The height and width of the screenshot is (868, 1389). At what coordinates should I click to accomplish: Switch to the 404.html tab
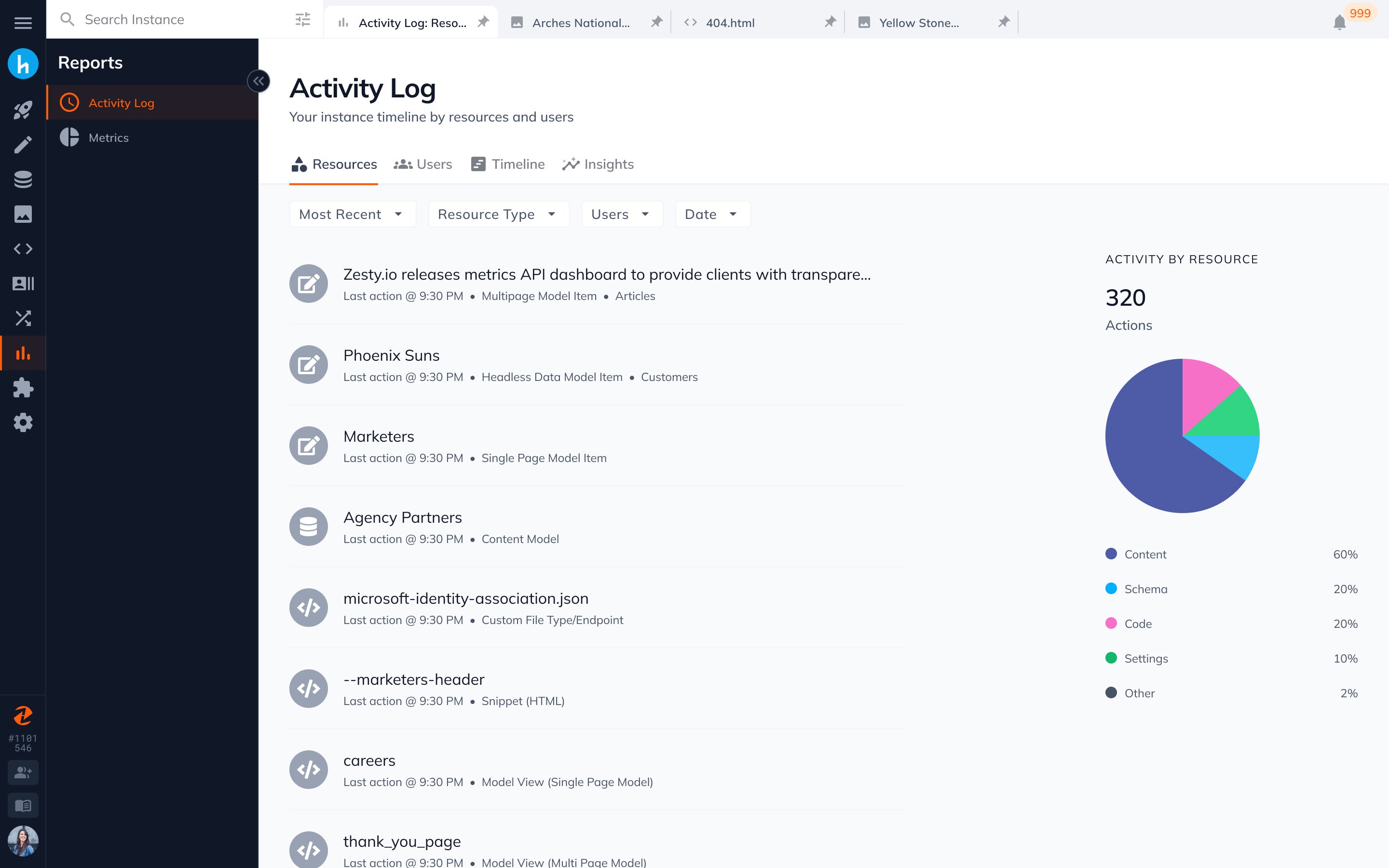(757, 22)
